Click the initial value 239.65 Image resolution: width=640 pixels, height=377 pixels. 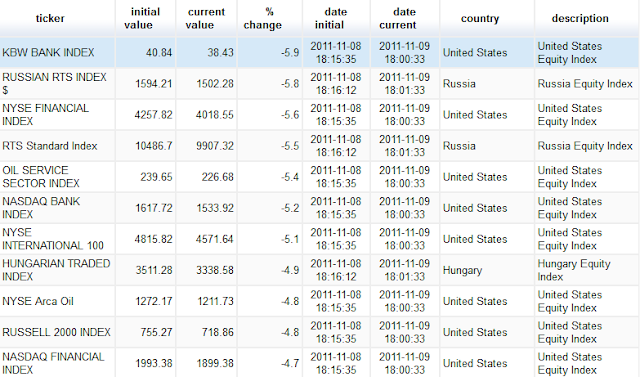click(156, 177)
